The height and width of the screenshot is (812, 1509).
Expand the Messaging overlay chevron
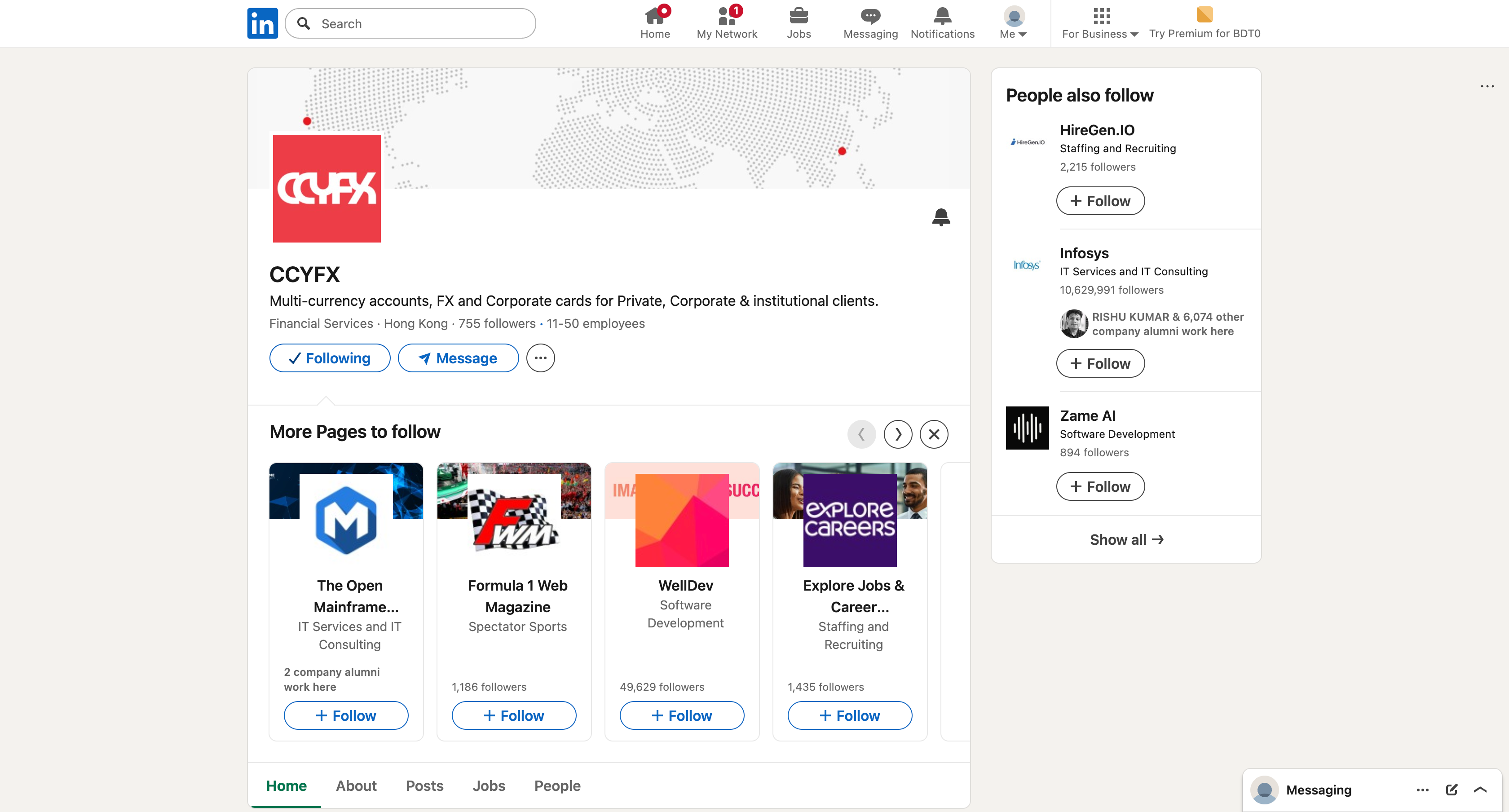(x=1480, y=790)
